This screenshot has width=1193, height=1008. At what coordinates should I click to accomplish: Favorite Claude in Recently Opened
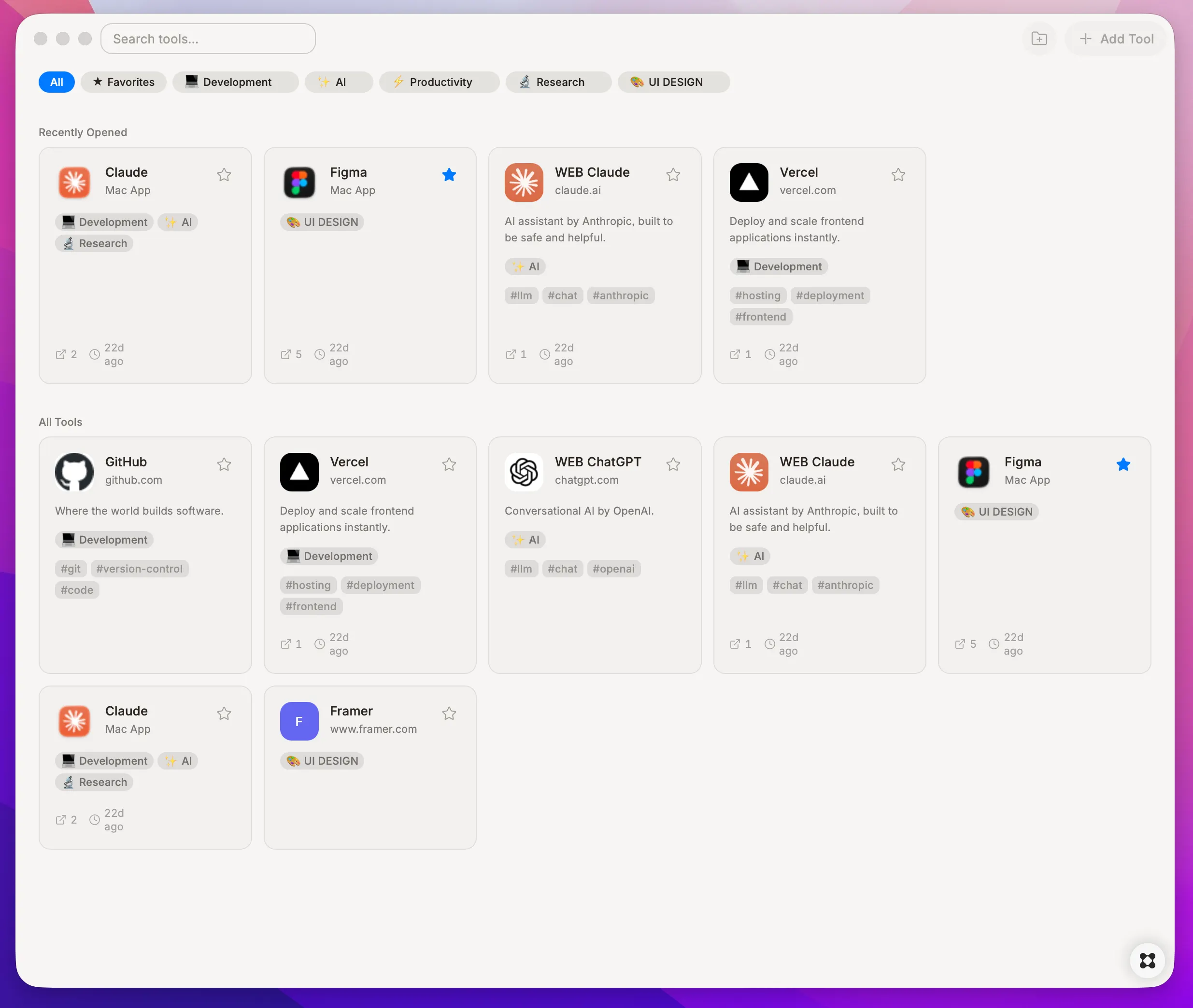point(224,175)
